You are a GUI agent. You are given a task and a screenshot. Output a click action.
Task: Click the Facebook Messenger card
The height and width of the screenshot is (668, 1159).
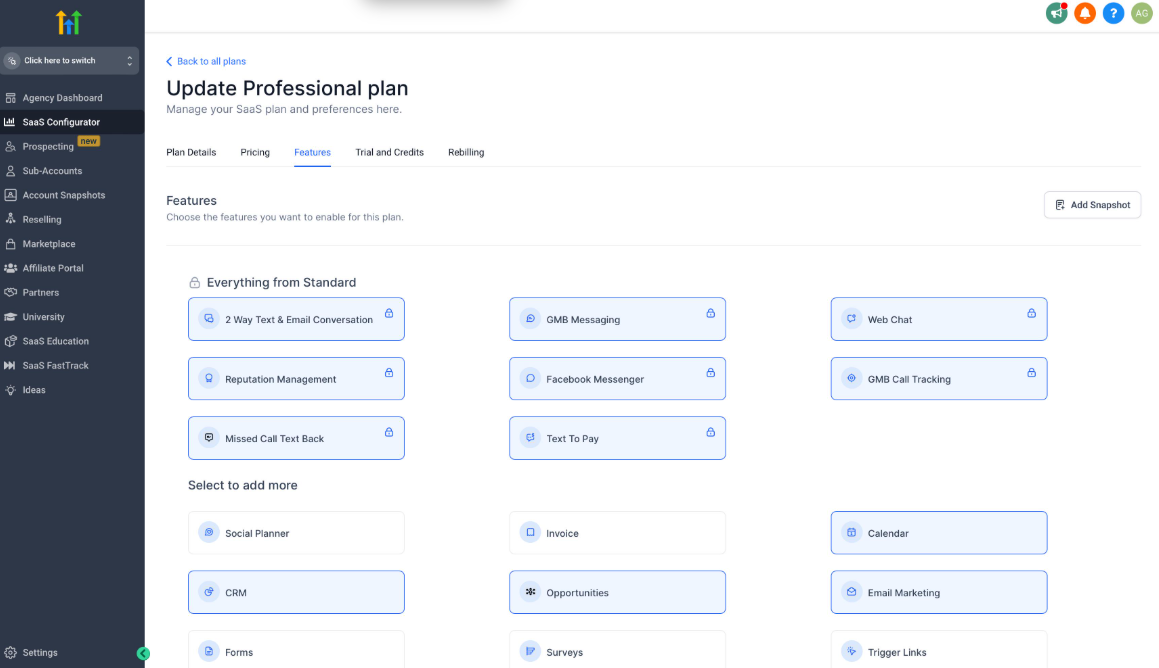(x=617, y=378)
